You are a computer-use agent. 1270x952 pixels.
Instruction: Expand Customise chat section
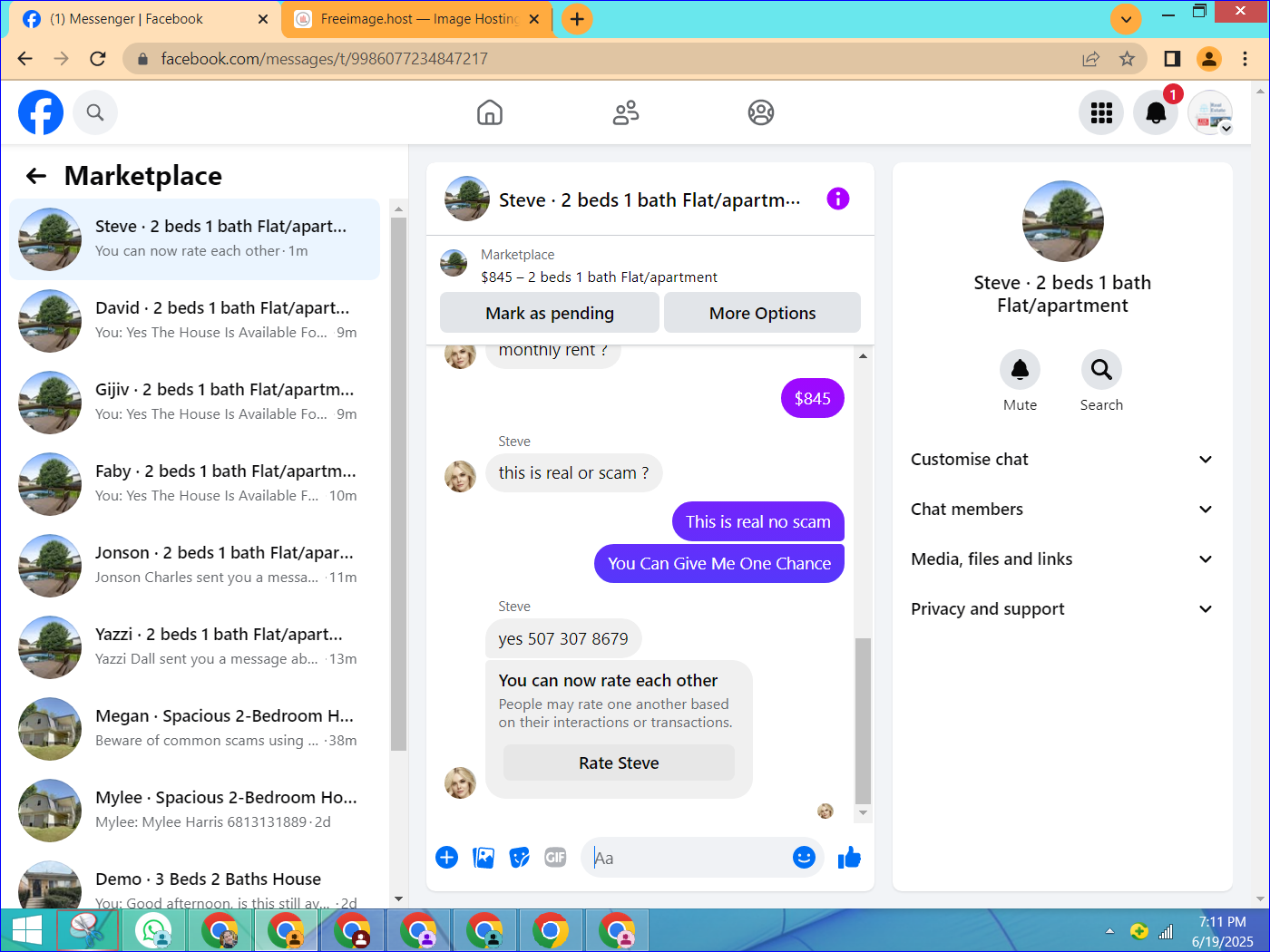(1062, 460)
